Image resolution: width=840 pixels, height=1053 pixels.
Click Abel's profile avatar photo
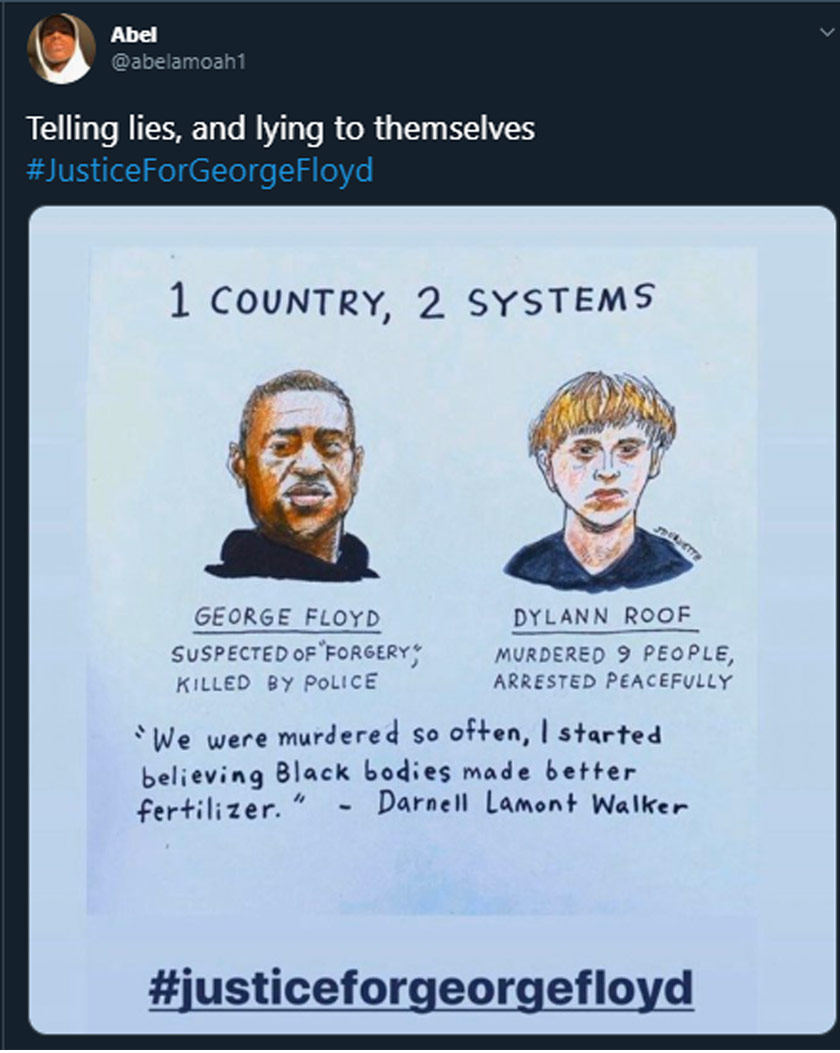pos(60,48)
